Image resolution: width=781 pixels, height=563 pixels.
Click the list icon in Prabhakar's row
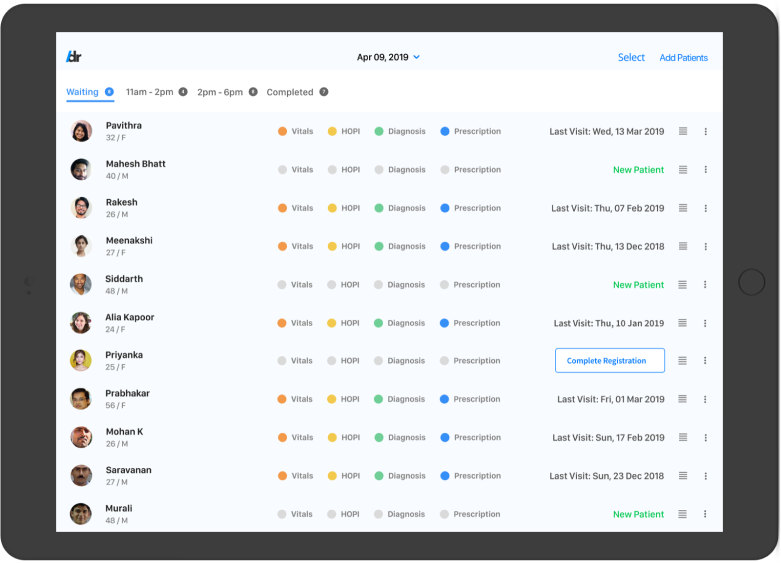tap(683, 399)
